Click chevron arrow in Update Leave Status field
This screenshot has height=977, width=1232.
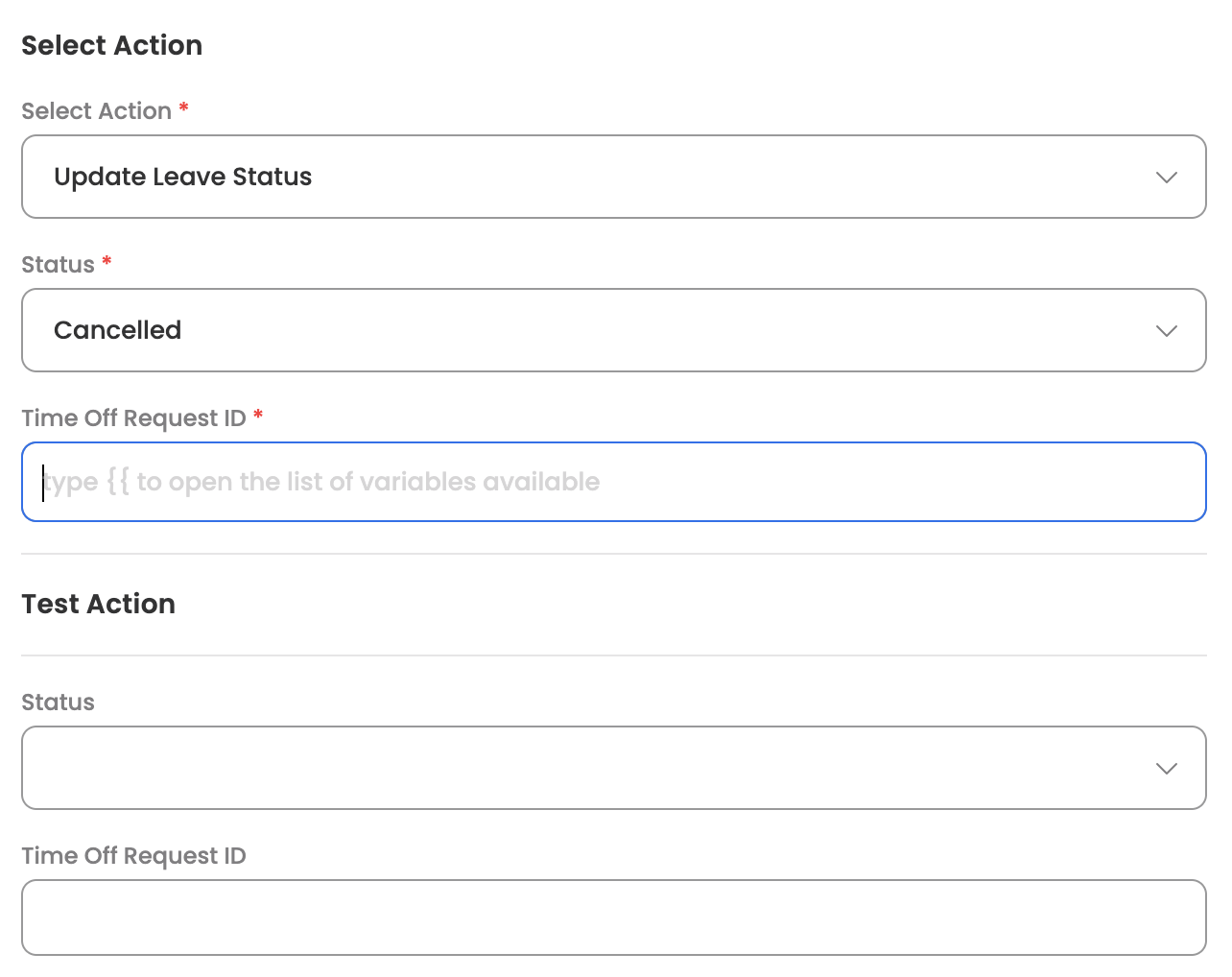(1166, 178)
